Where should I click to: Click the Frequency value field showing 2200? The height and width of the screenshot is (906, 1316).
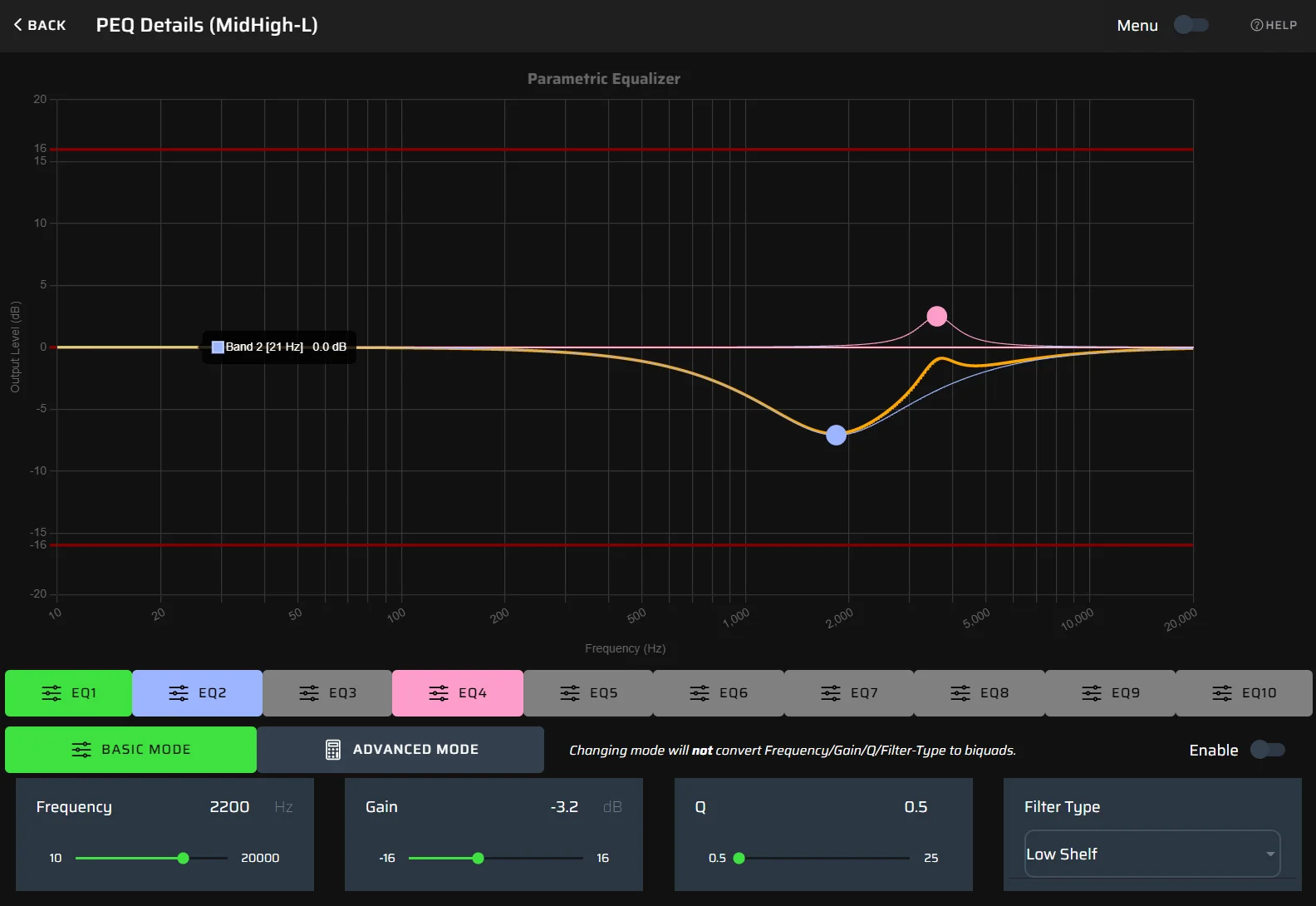point(229,807)
